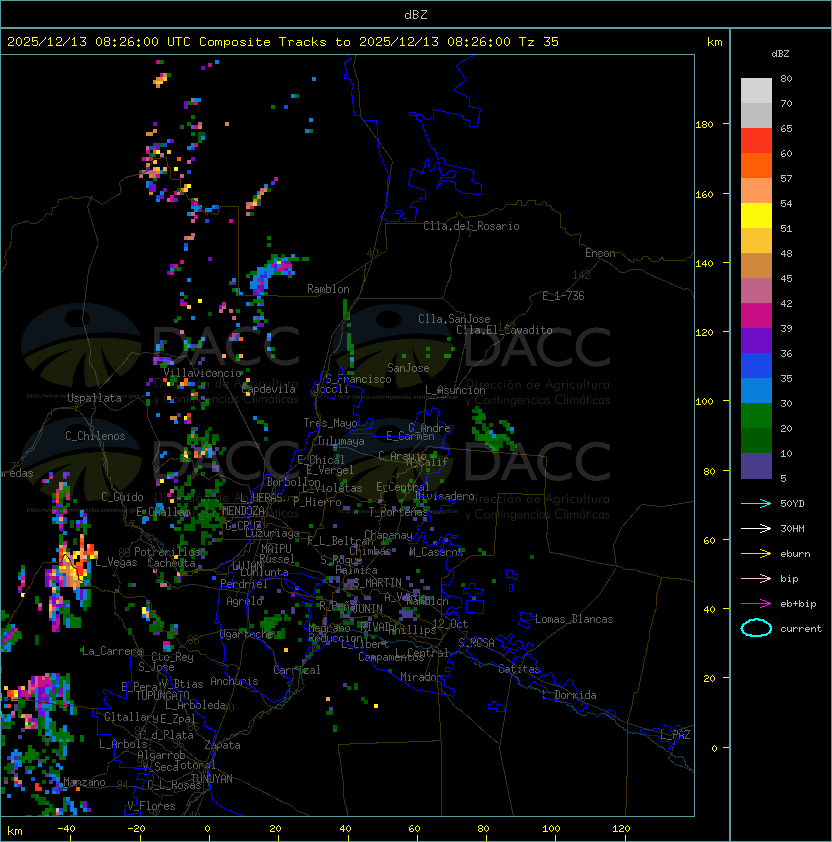Select the purple 39 dBZ legend swatch

tap(756, 340)
